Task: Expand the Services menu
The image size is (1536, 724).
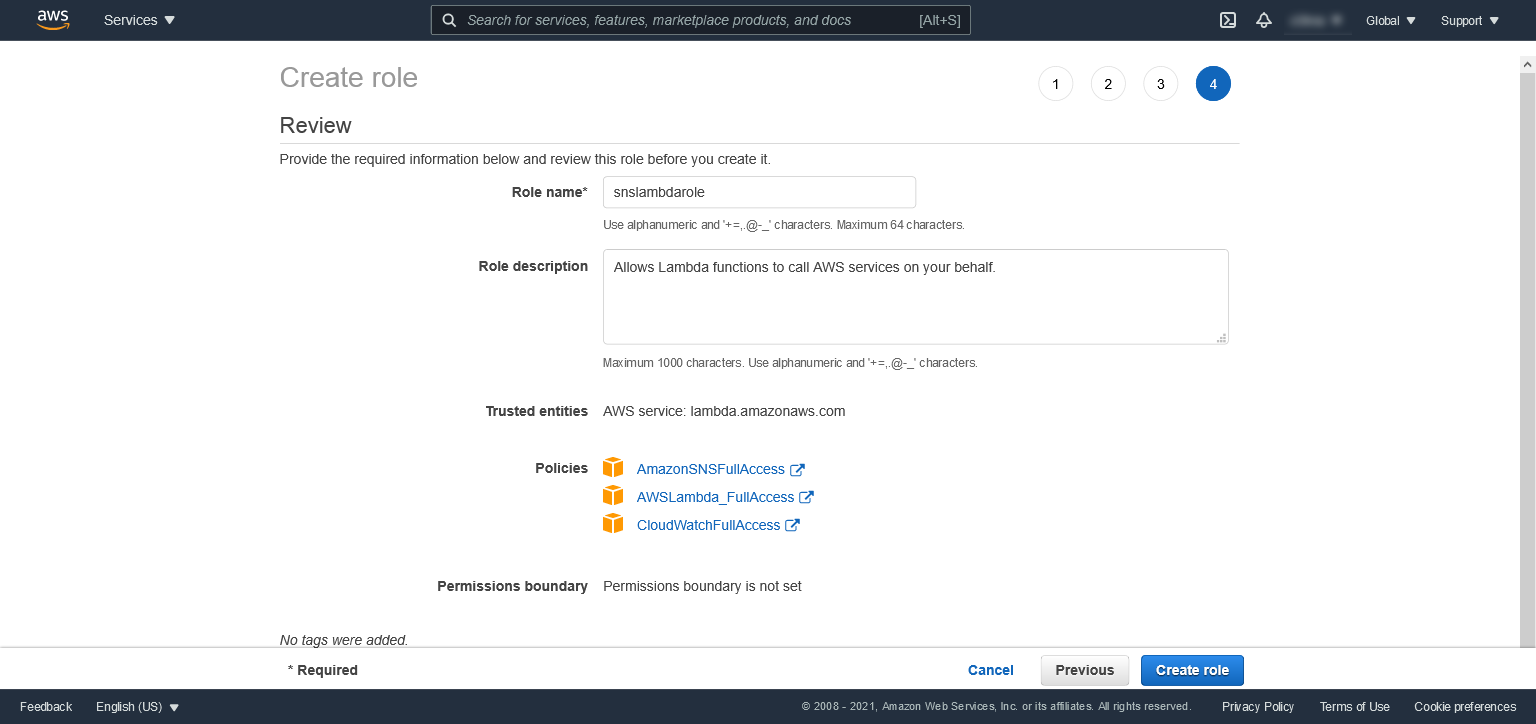Action: (x=139, y=20)
